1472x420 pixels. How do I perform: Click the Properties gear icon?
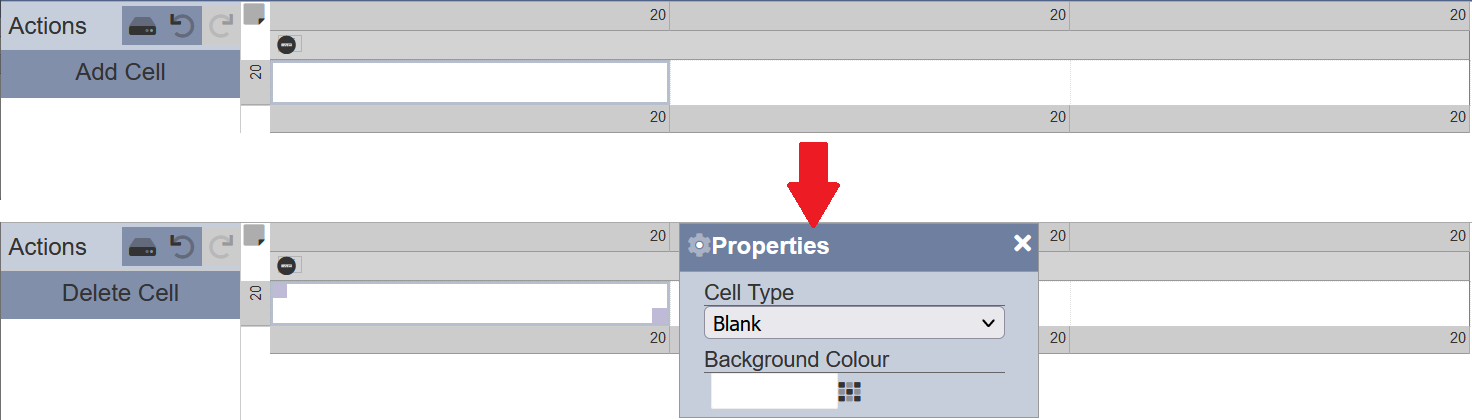[699, 245]
